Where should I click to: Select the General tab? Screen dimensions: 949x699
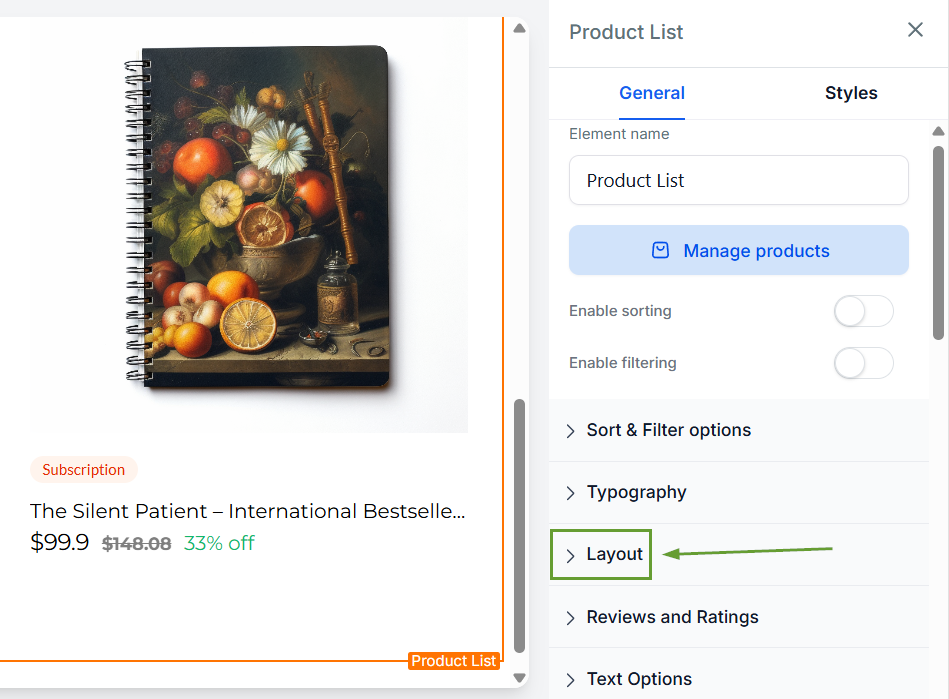(x=652, y=93)
